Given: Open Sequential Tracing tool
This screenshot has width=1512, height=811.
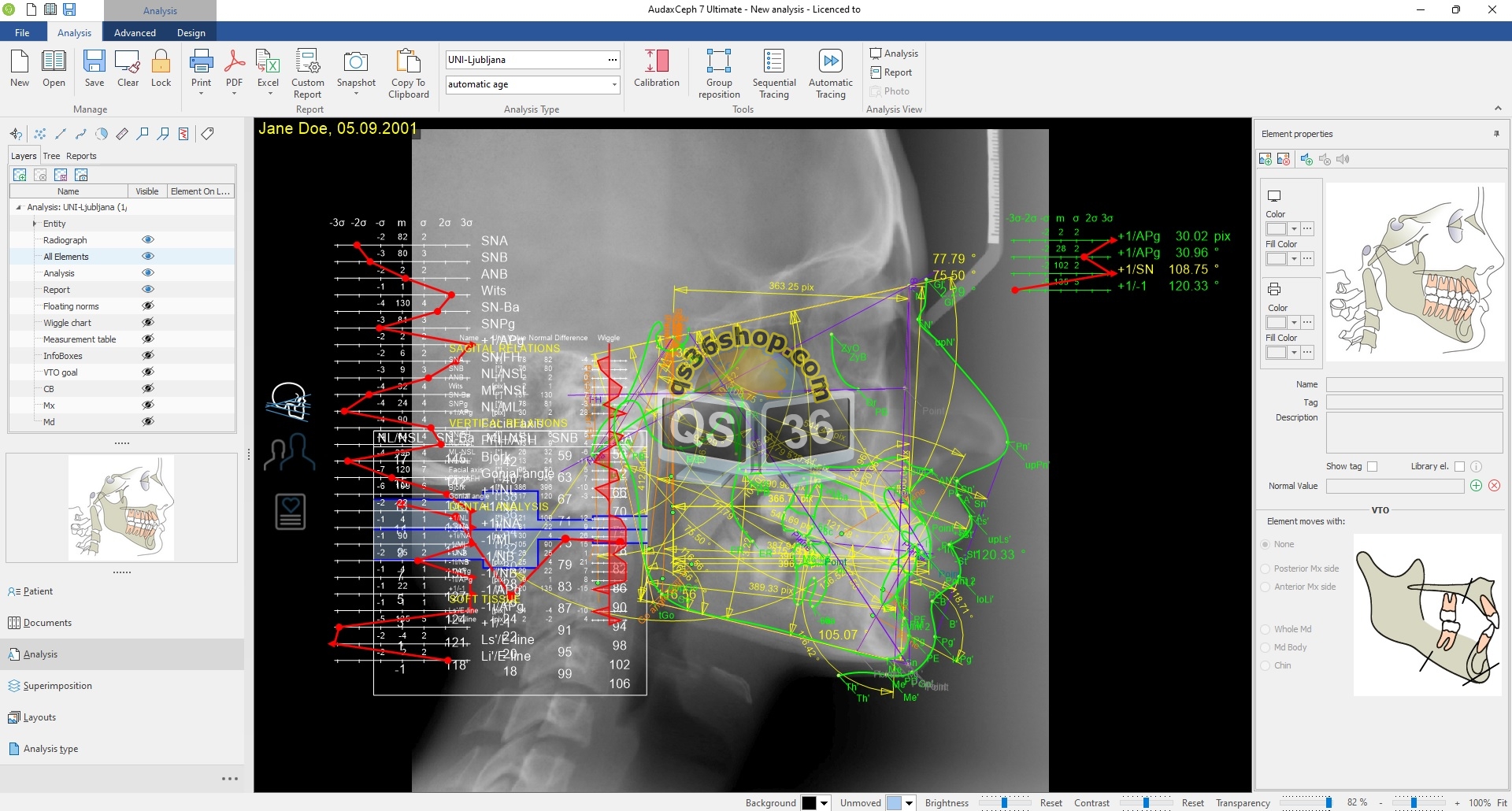Looking at the screenshot, I should pos(773,62).
